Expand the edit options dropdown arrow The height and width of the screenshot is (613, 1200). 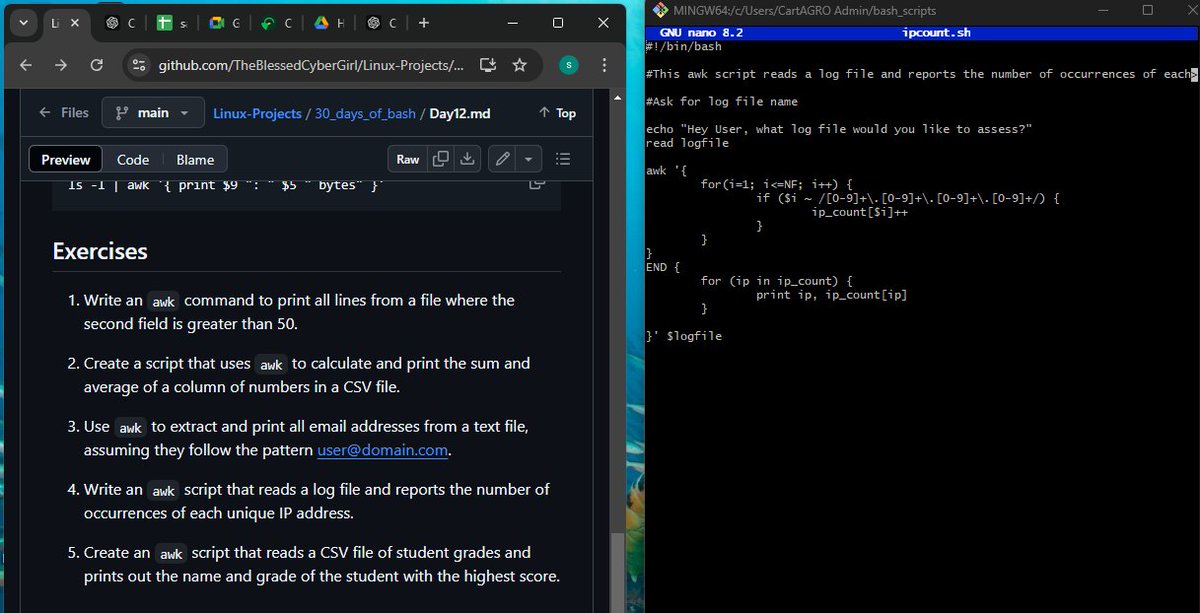click(x=526, y=158)
